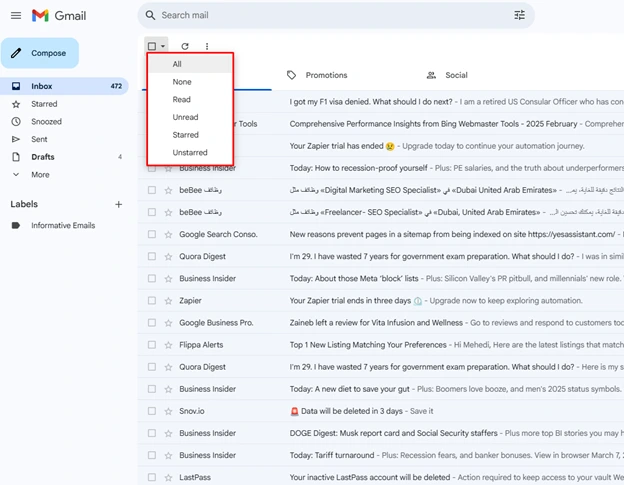This screenshot has height=485, width=624.
Task: Choose Read in the select dropdown
Action: [x=190, y=99]
